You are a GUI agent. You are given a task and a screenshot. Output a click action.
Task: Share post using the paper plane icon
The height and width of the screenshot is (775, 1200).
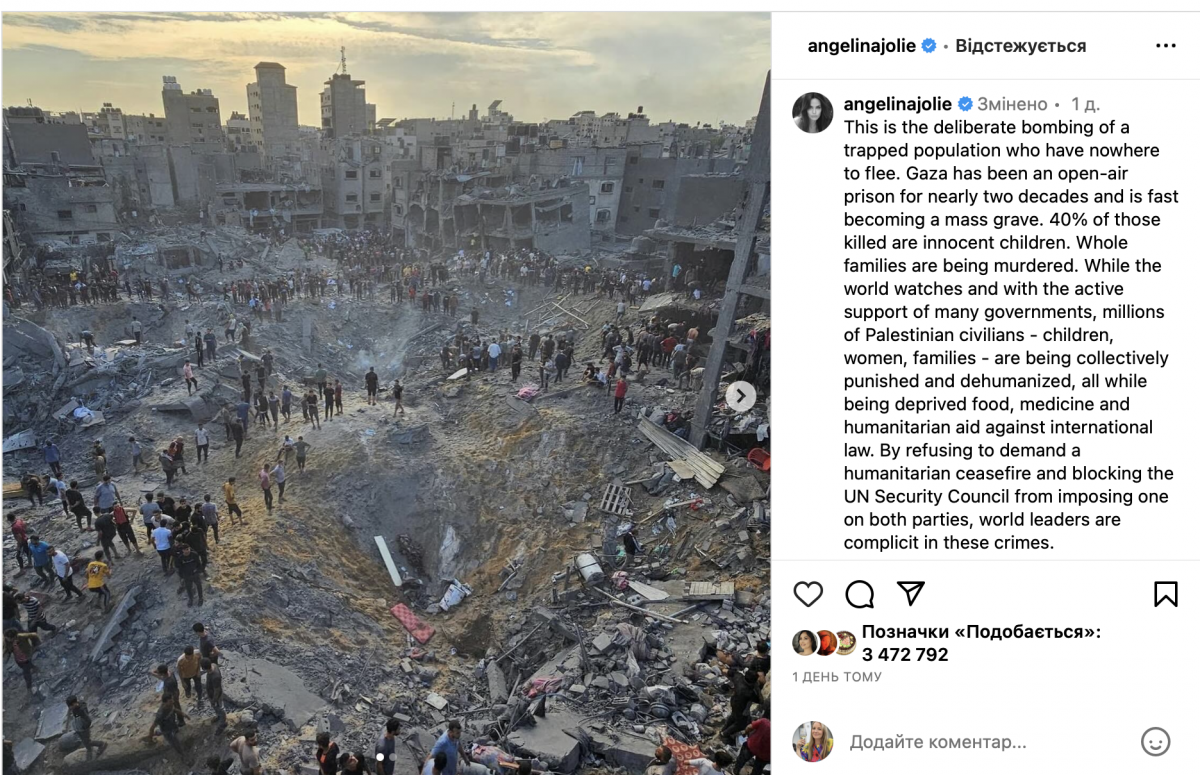[910, 593]
